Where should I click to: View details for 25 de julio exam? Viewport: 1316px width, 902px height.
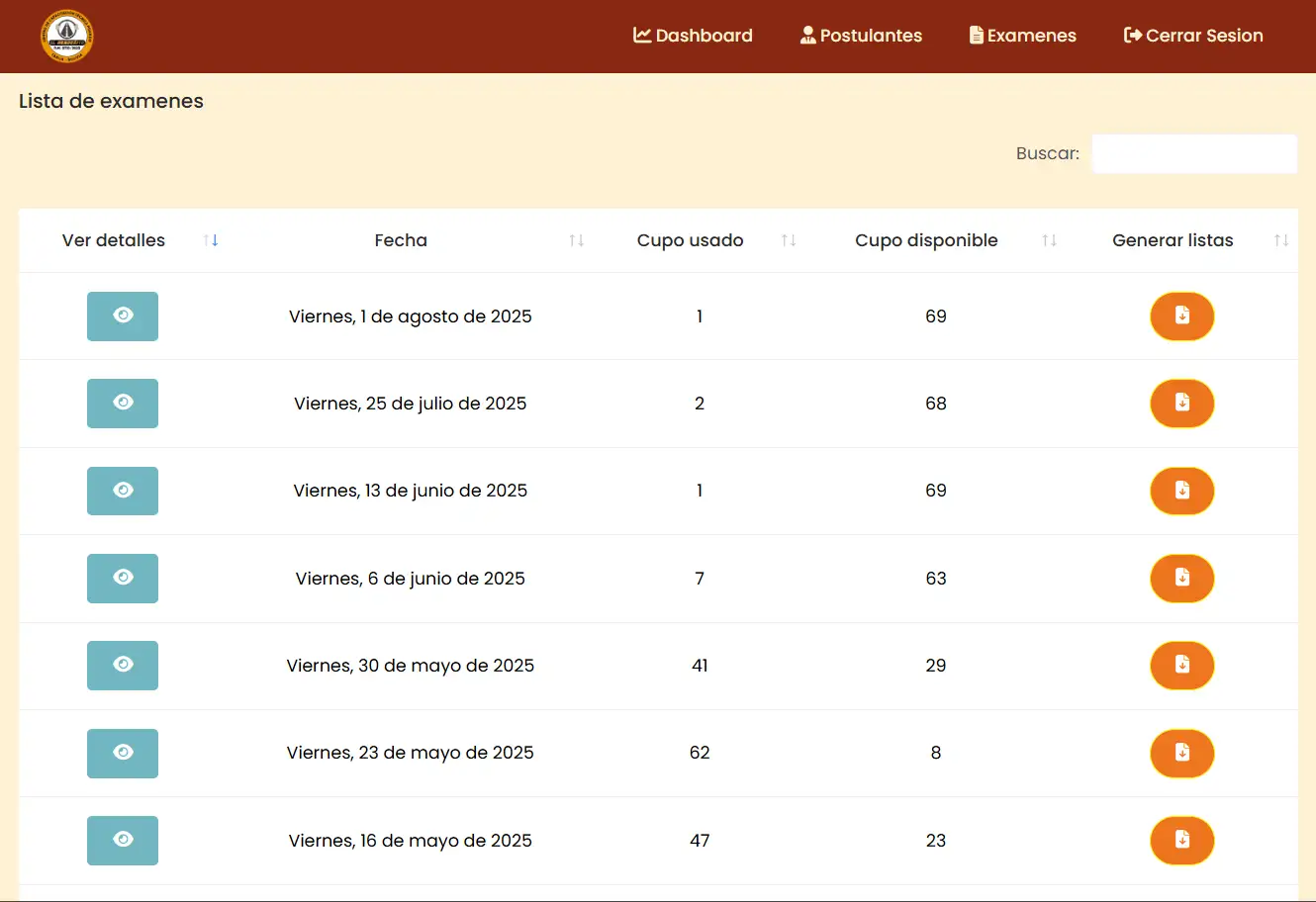click(123, 404)
